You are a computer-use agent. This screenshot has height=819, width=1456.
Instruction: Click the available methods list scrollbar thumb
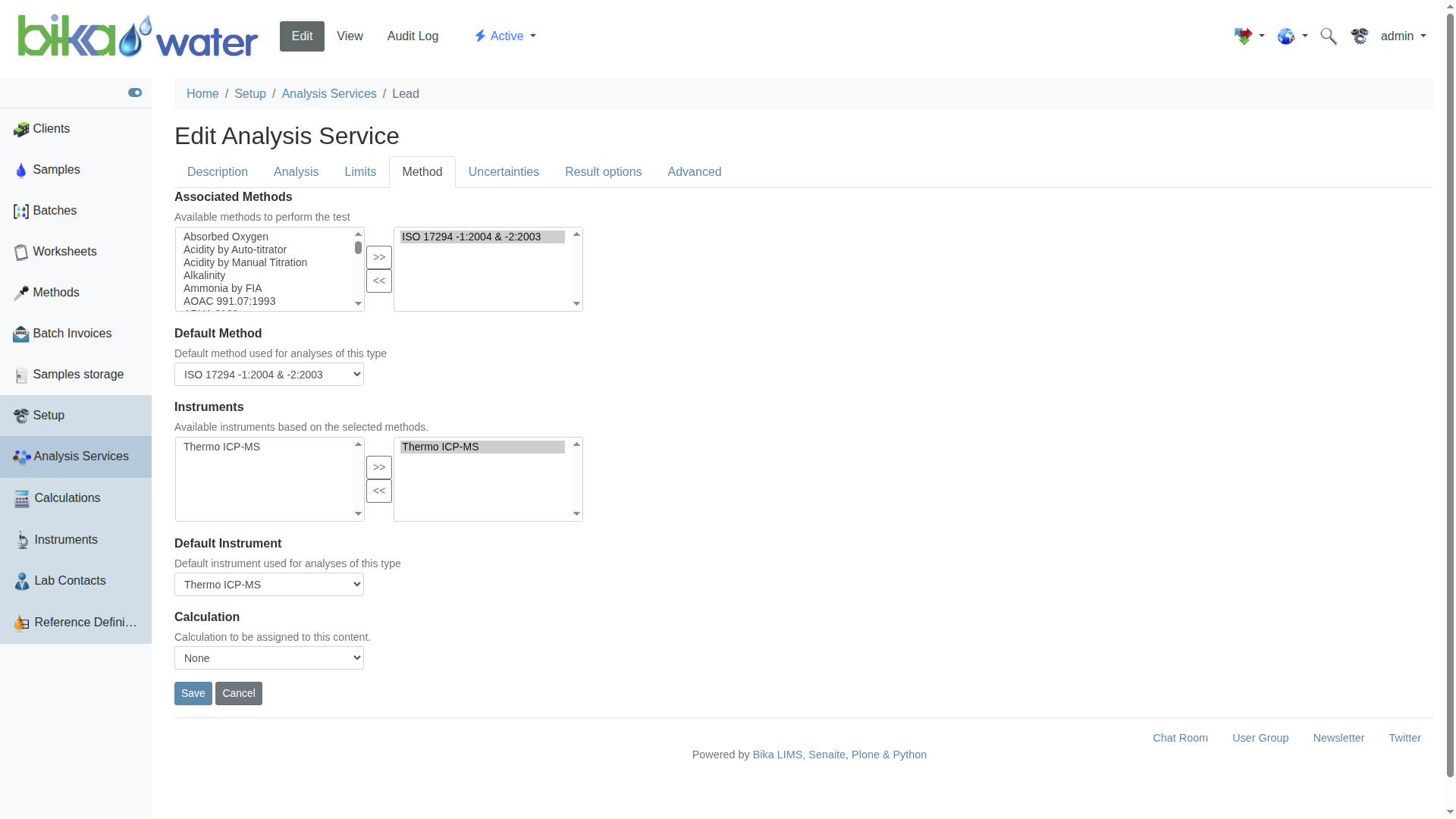coord(358,248)
